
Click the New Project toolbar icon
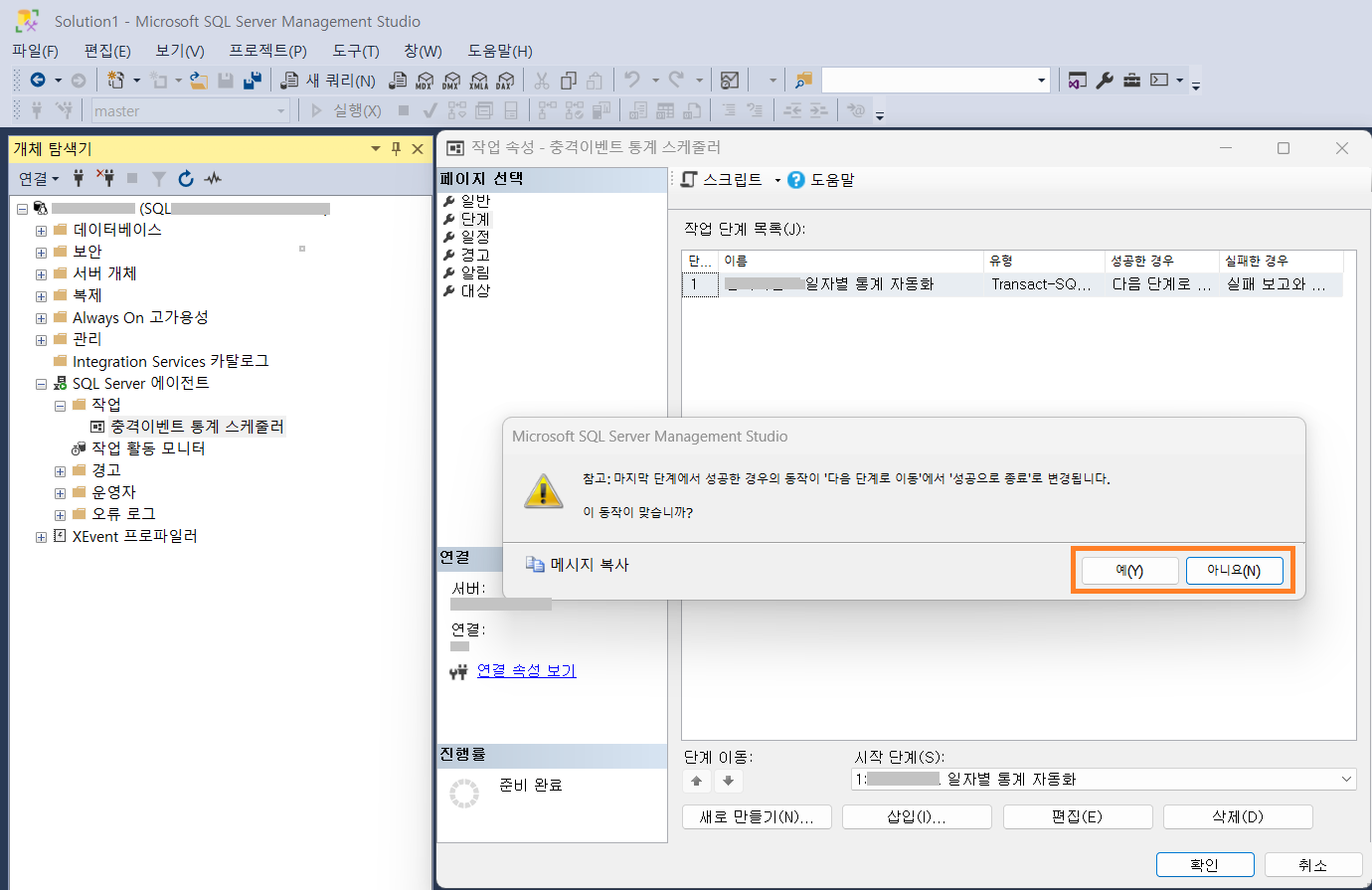[x=115, y=81]
